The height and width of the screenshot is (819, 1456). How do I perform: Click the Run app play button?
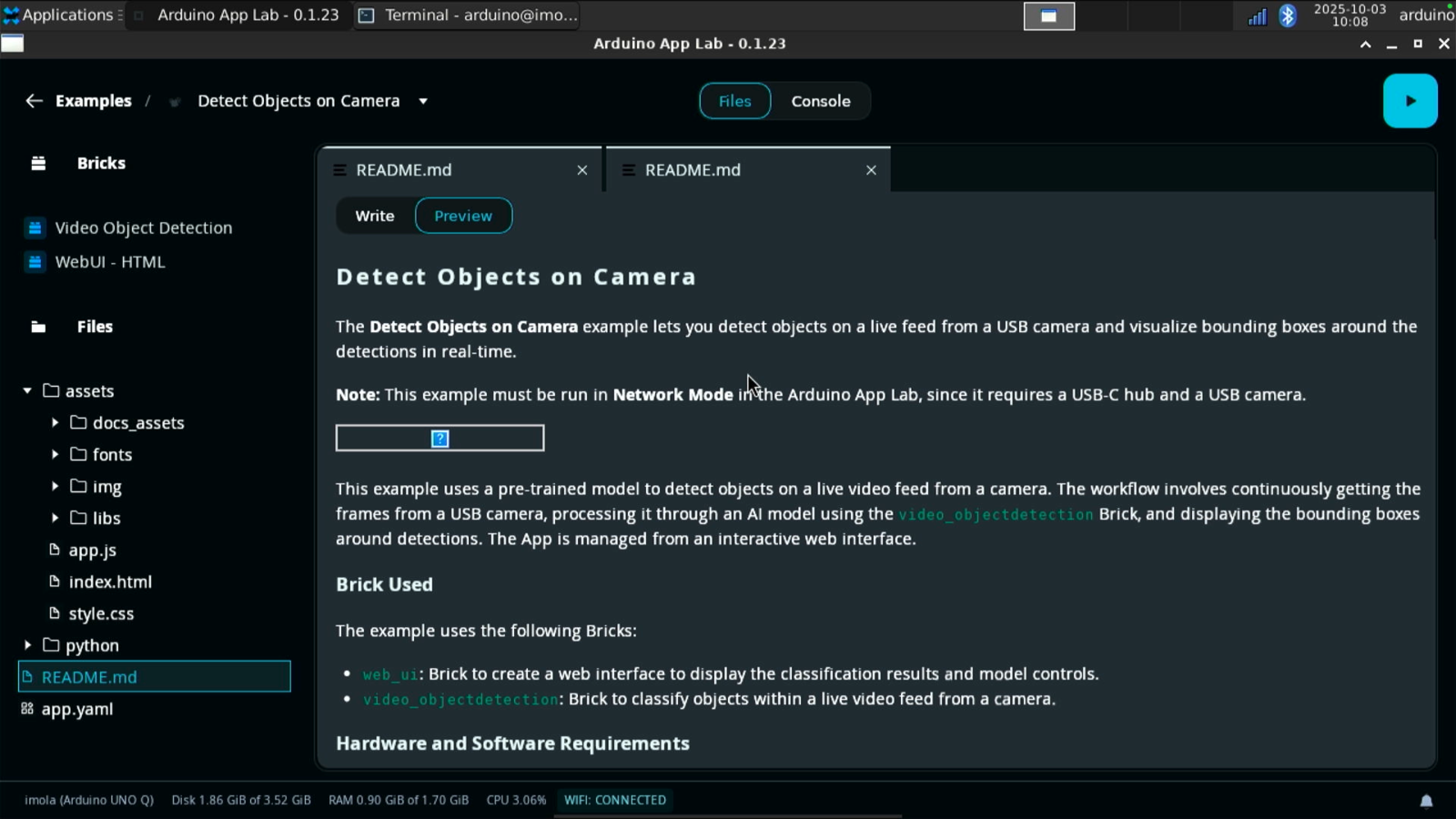(1410, 101)
